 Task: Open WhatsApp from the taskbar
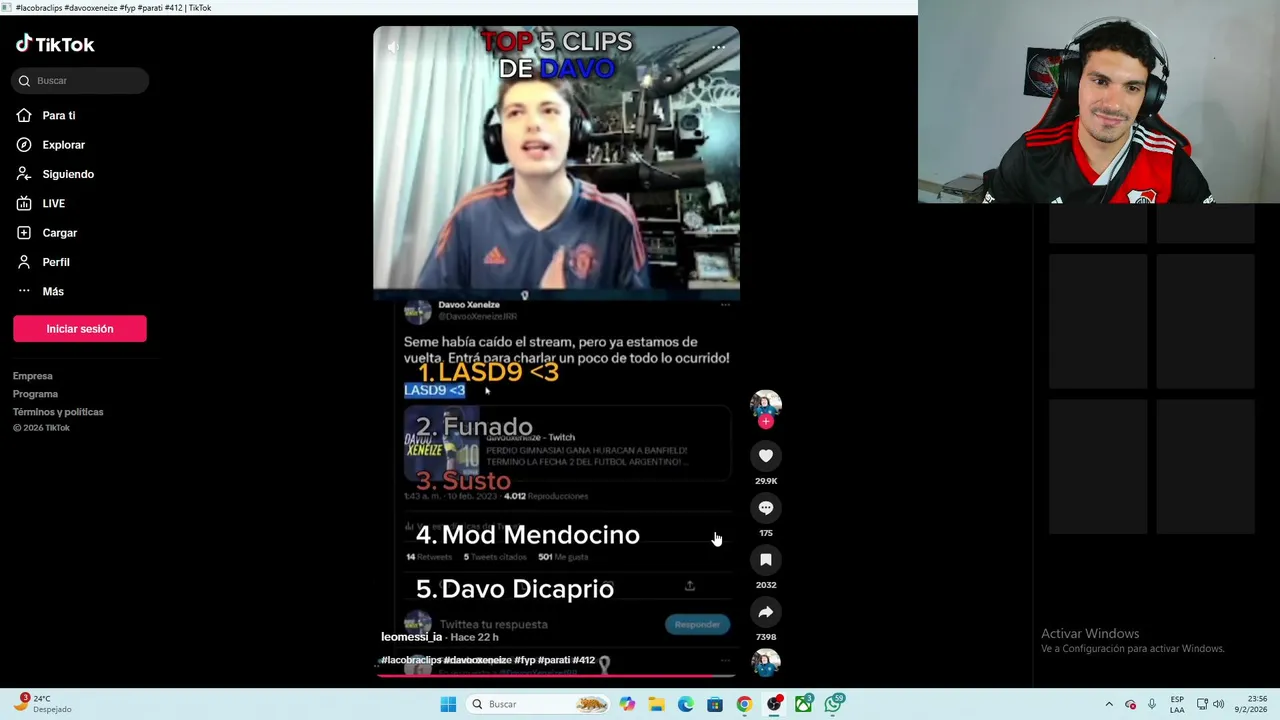(x=833, y=704)
